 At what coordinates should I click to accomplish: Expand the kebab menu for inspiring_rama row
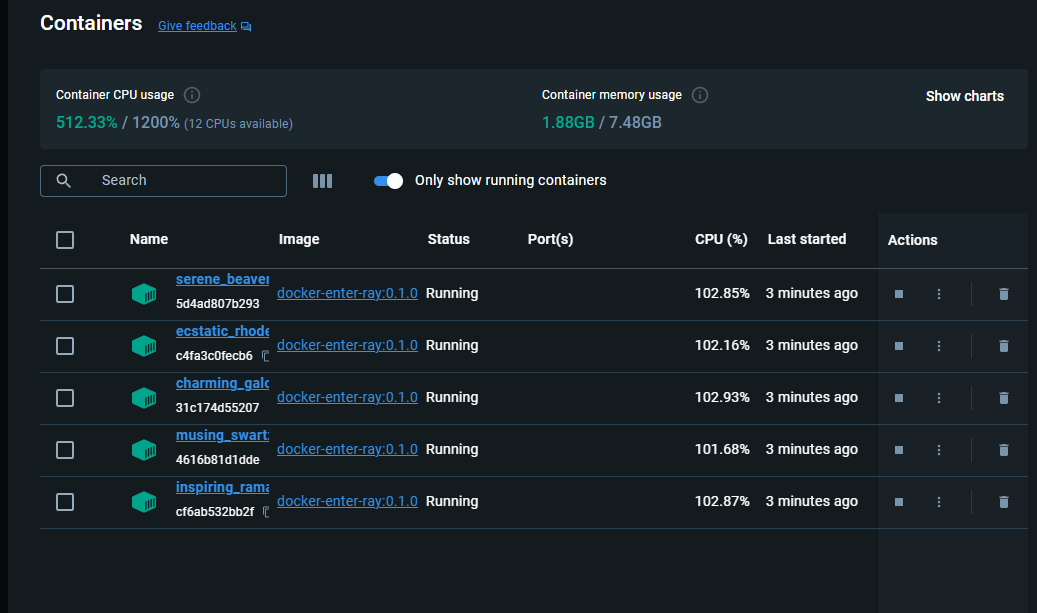click(939, 502)
